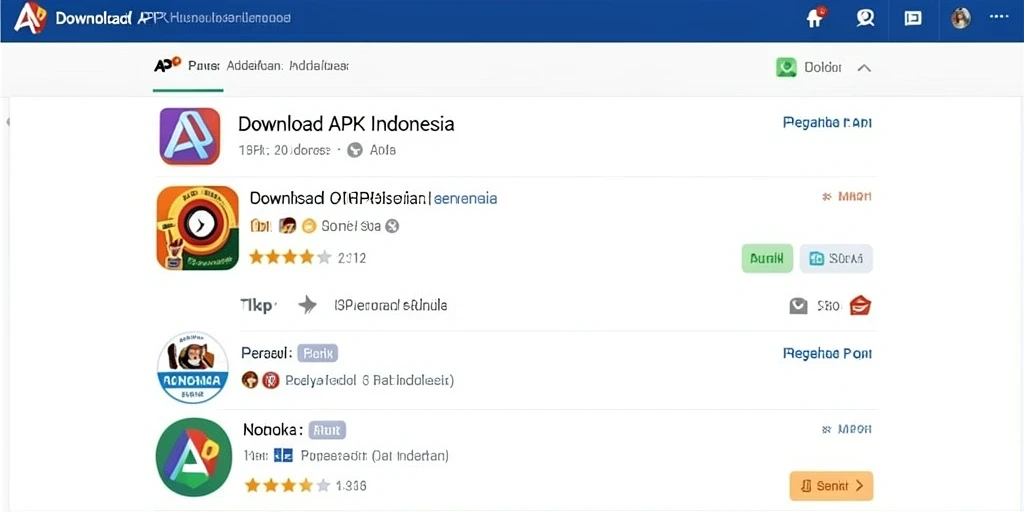Open the green round A app icon

[194, 457]
